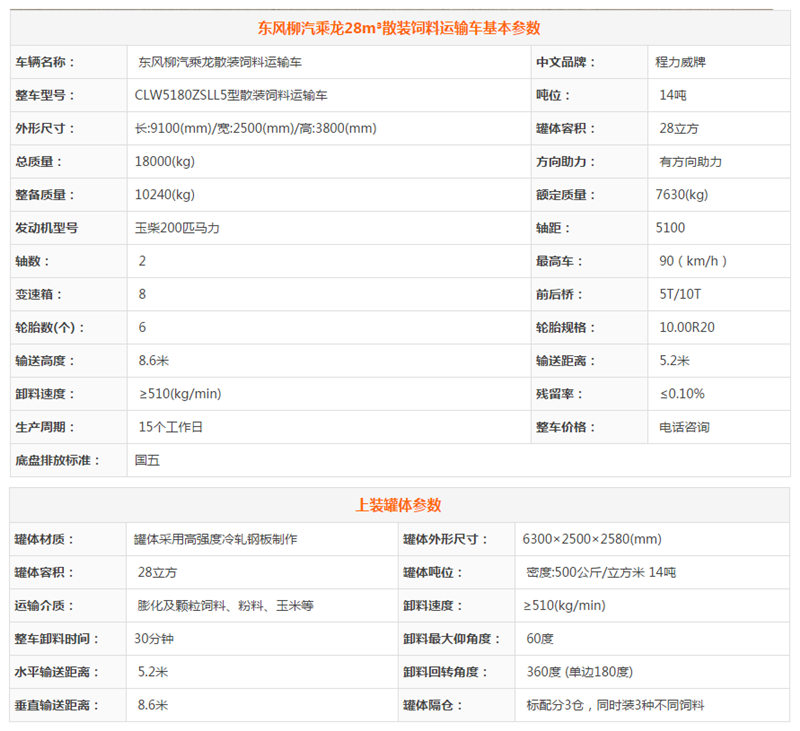Image resolution: width=800 pixels, height=731 pixels.
Task: Click the 90（km/h）top speed value
Action: (x=686, y=261)
